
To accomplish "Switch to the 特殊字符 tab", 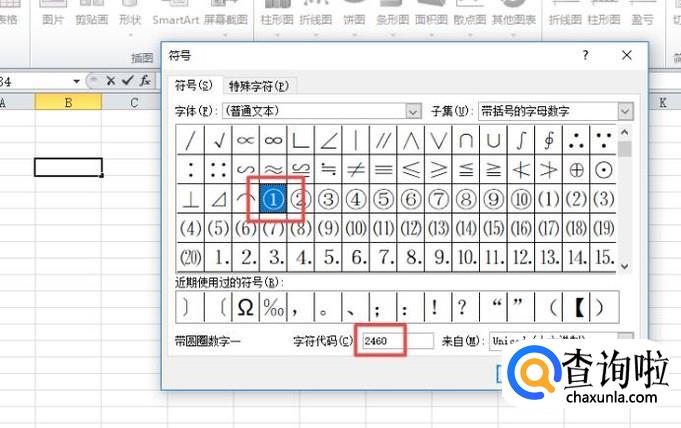I will [259, 86].
